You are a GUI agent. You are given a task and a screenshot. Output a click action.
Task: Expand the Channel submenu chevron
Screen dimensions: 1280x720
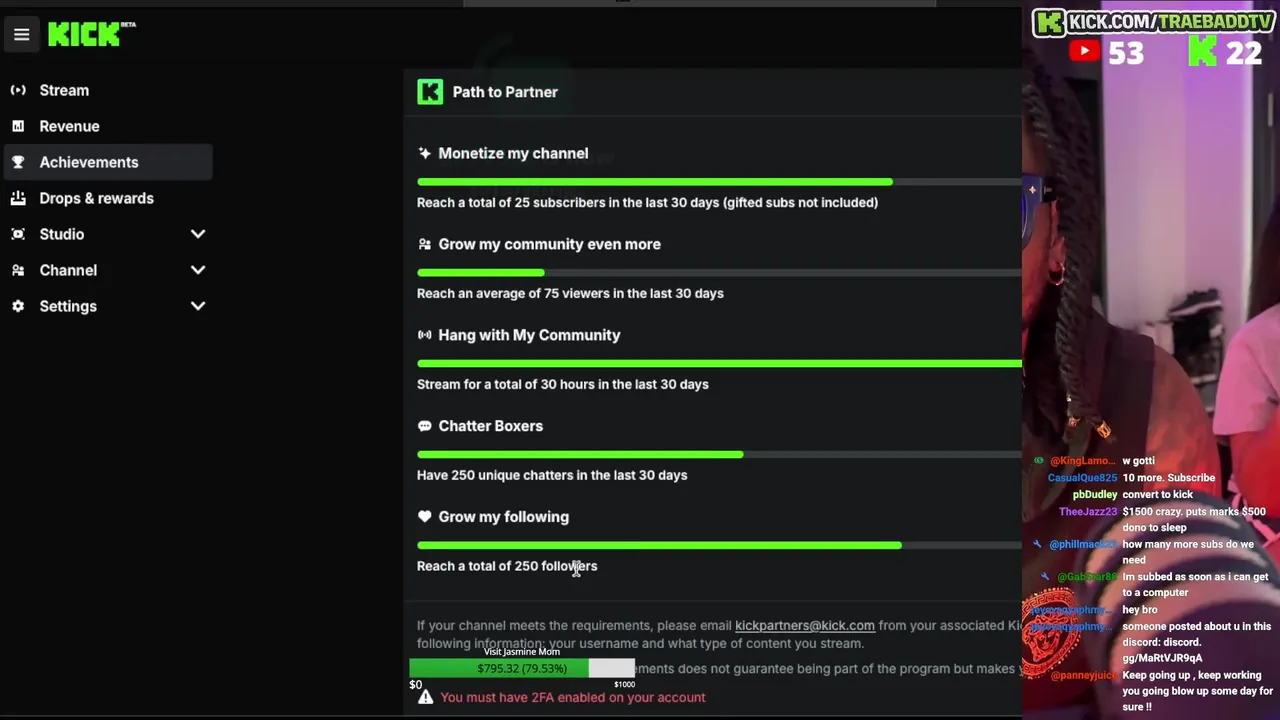pyautogui.click(x=198, y=270)
